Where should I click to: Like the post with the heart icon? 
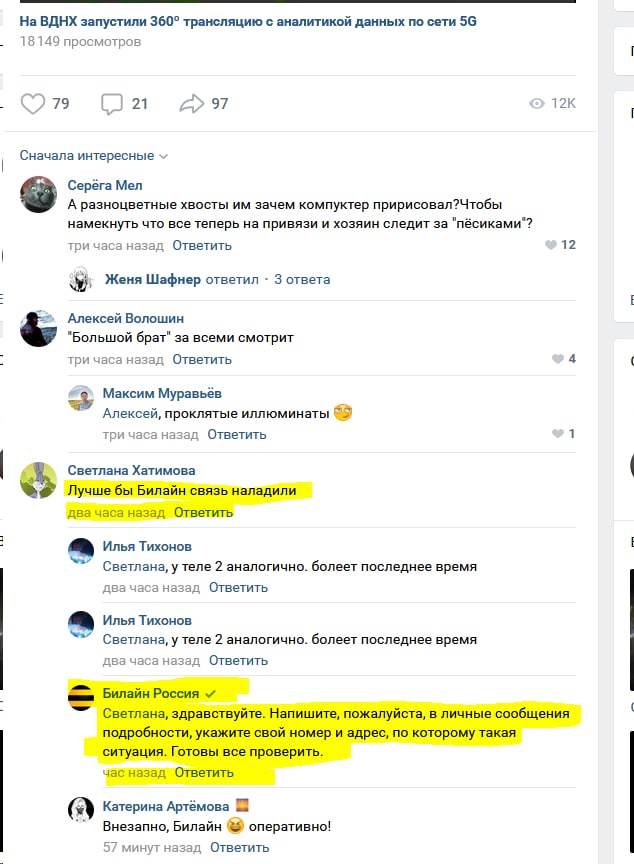tap(32, 104)
